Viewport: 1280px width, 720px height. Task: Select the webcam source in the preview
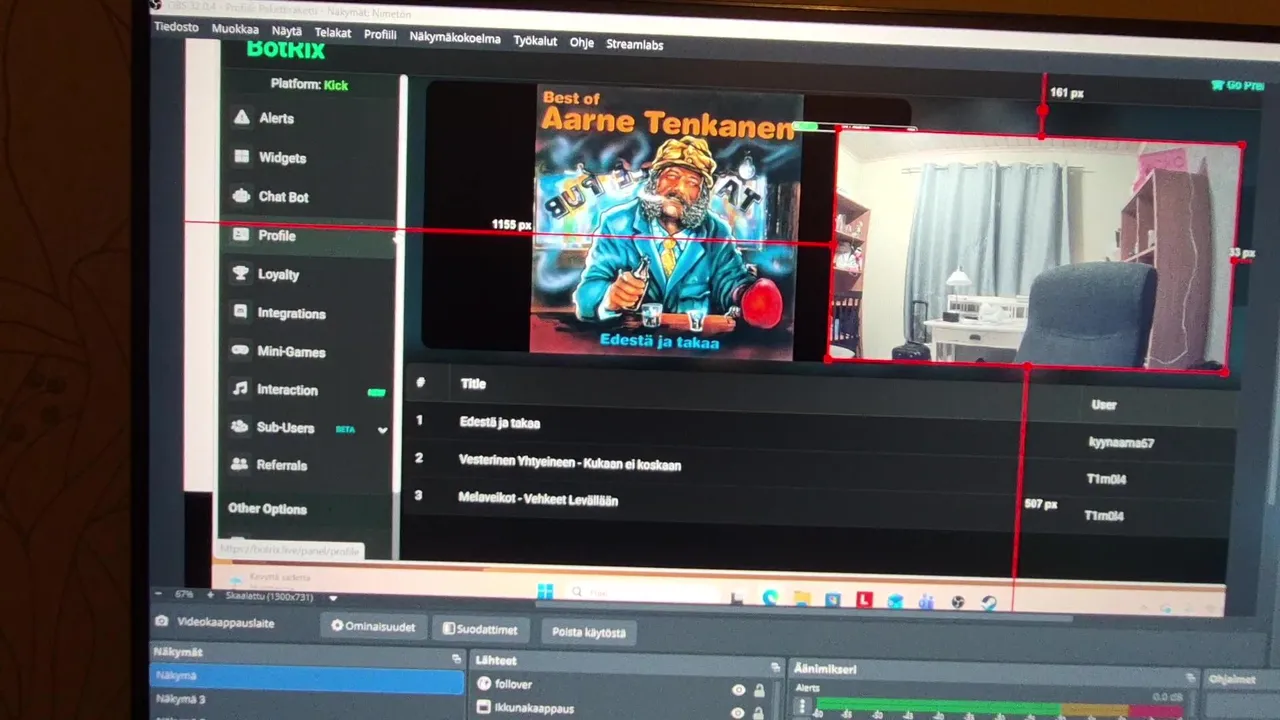(1035, 254)
